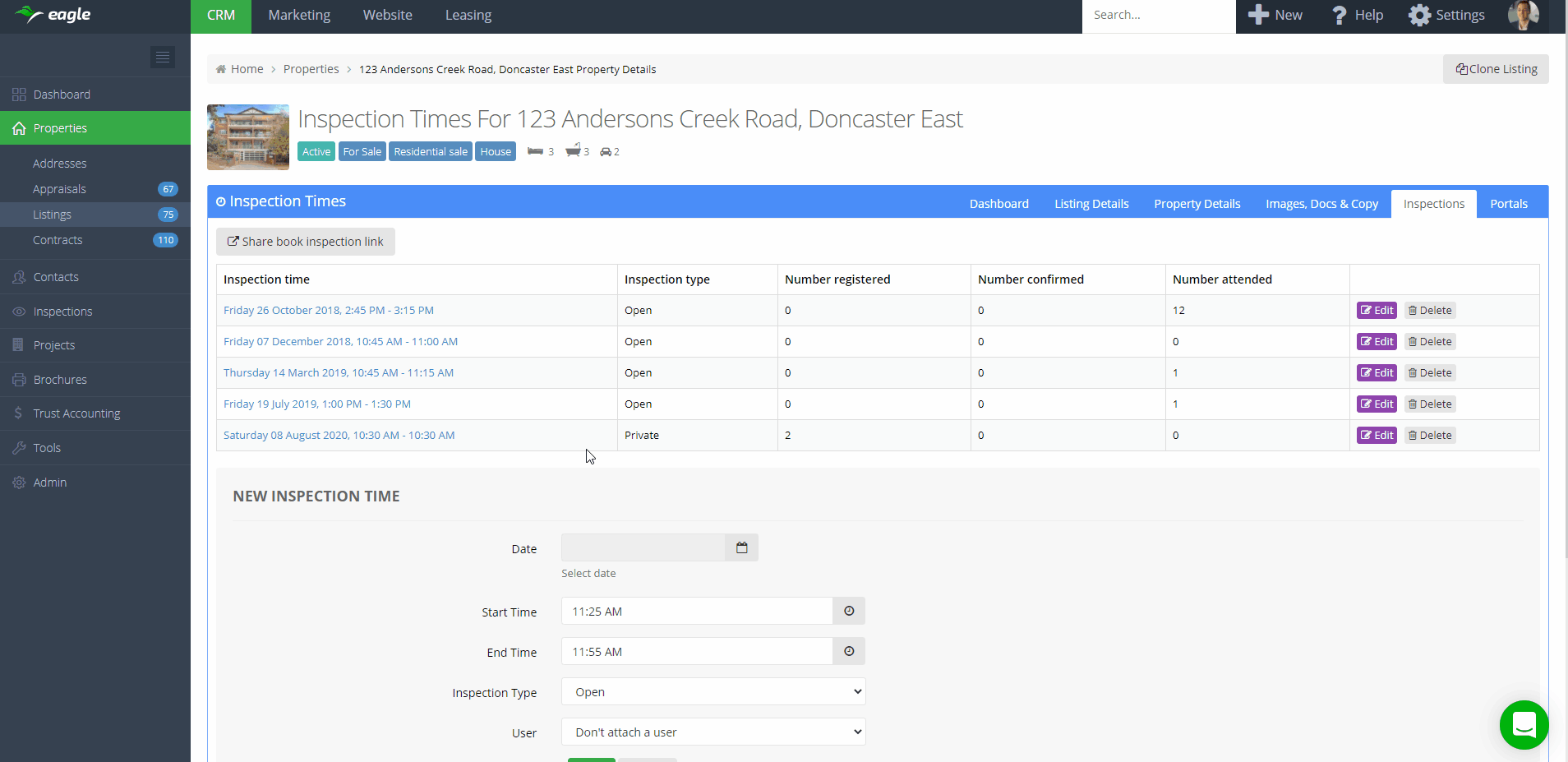Click the Start Time clock icon

[x=848, y=611]
